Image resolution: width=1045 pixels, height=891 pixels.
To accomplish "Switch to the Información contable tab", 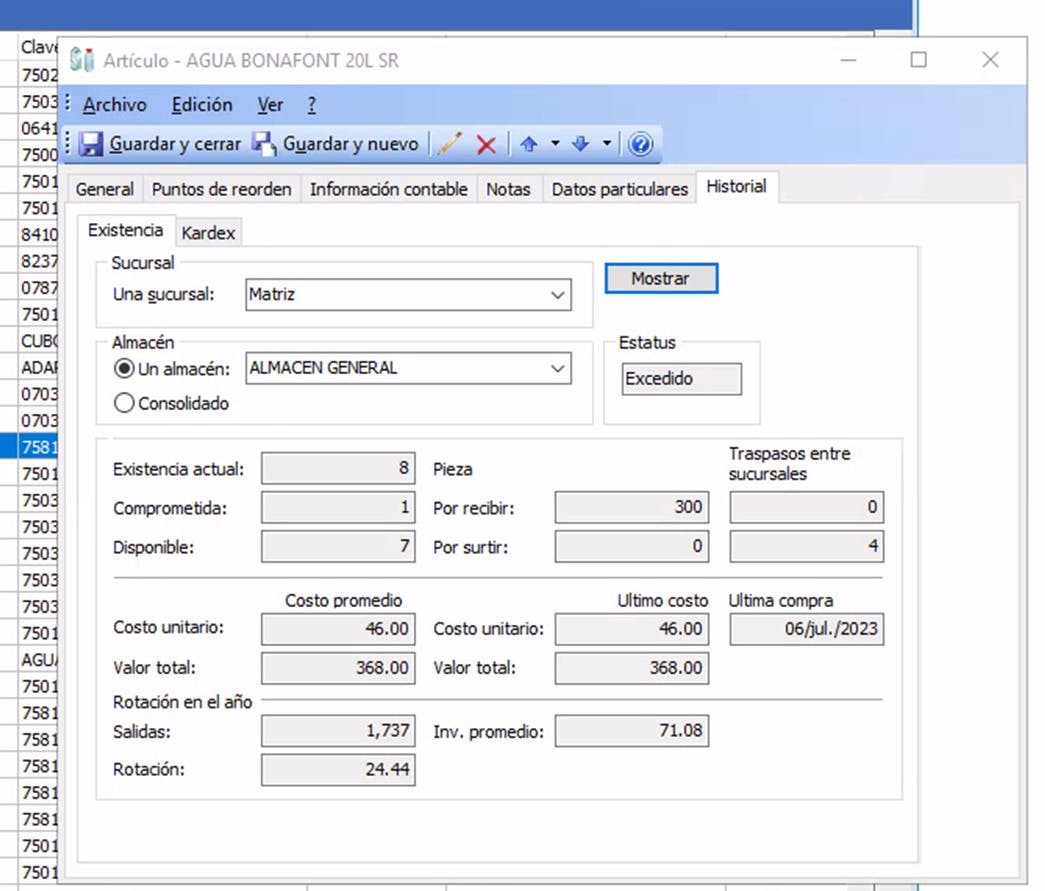I will 388,189.
